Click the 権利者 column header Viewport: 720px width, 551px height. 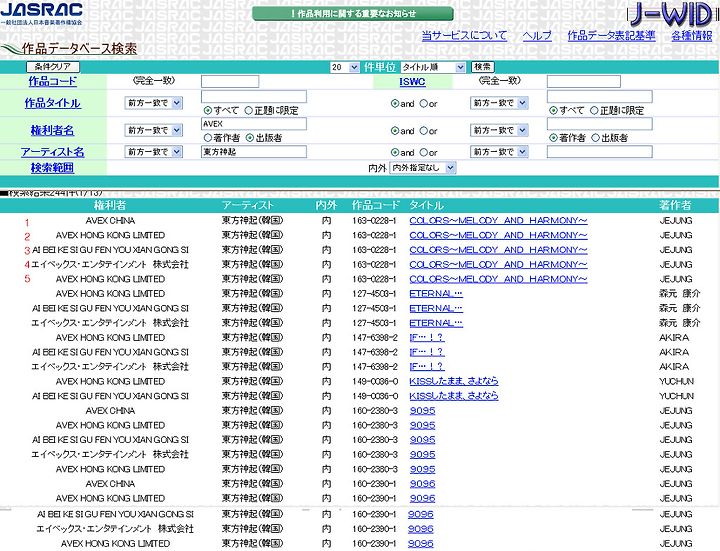pyautogui.click(x=110, y=205)
